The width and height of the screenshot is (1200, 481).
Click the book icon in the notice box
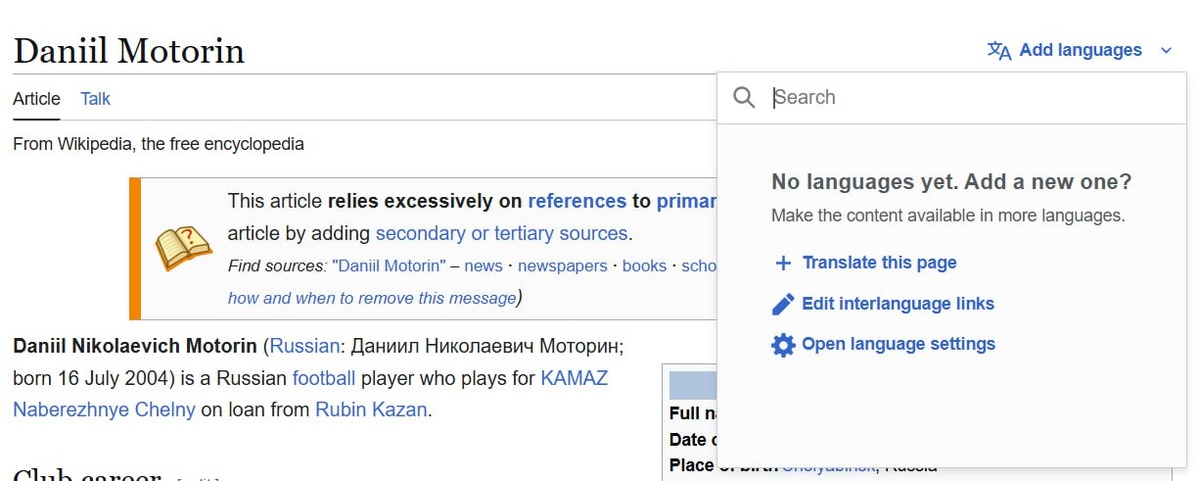pyautogui.click(x=184, y=248)
